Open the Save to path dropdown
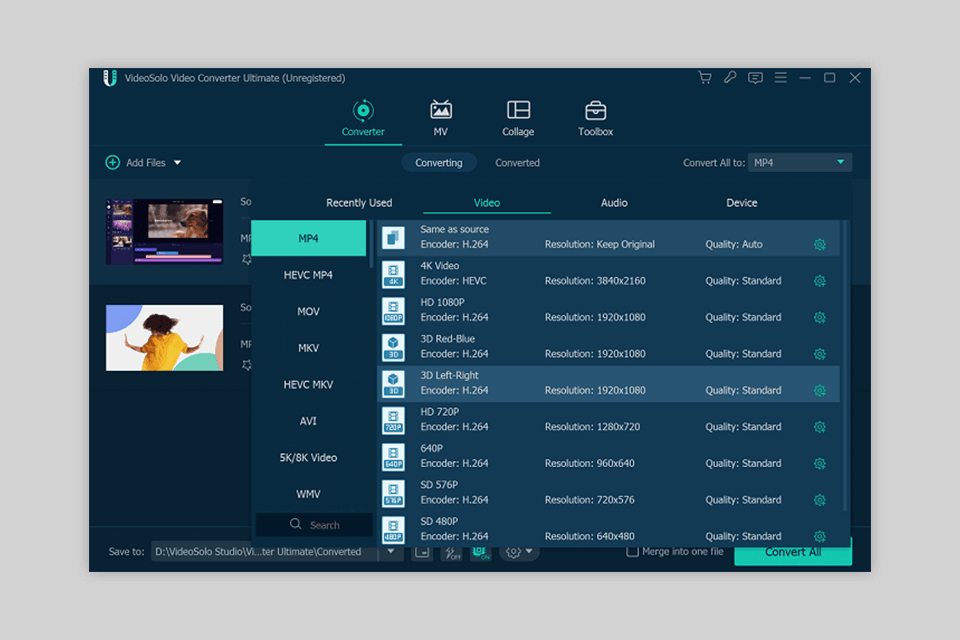This screenshot has width=960, height=640. [x=391, y=552]
